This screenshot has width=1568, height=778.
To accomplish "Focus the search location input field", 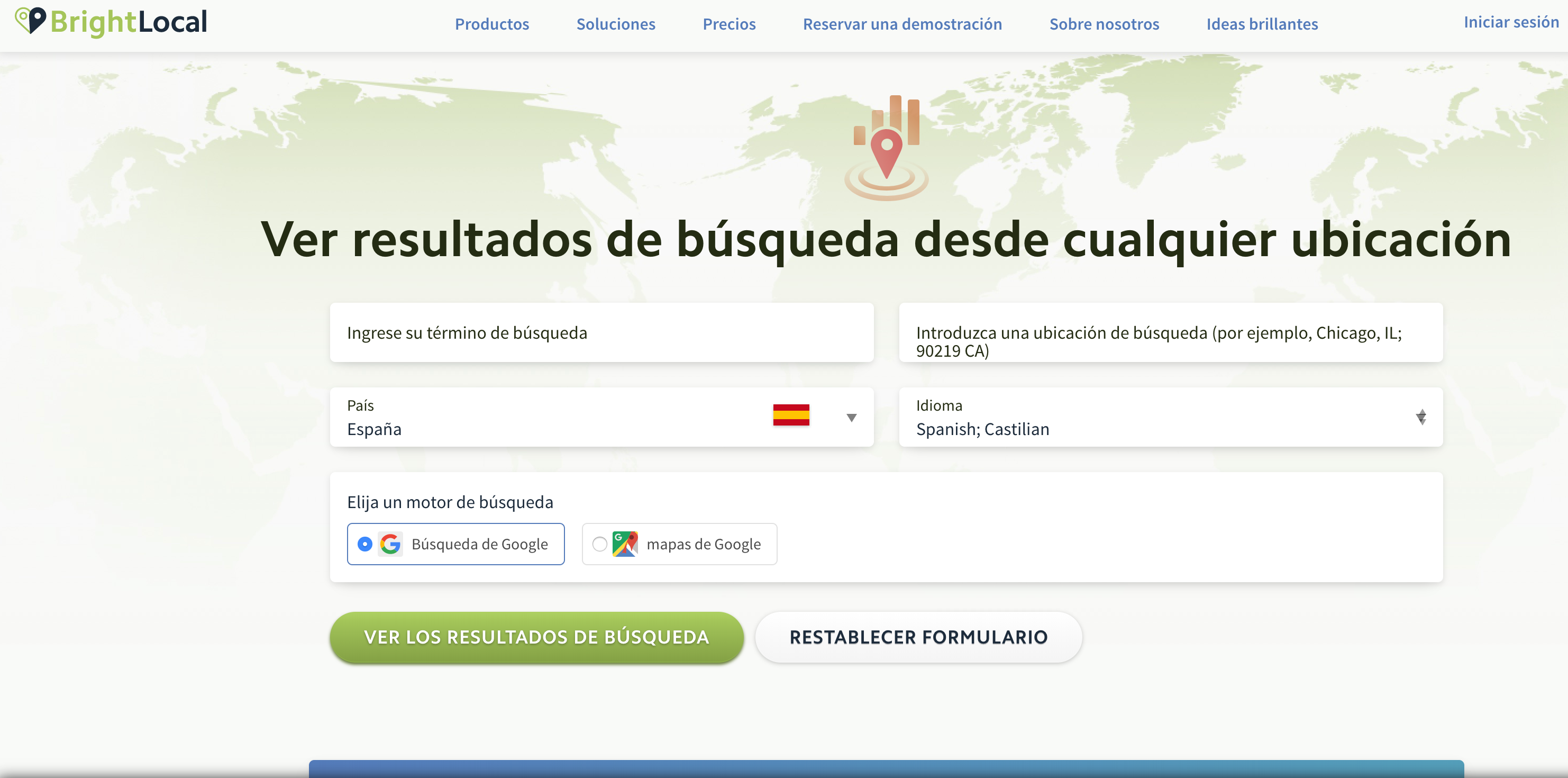I will [1171, 332].
